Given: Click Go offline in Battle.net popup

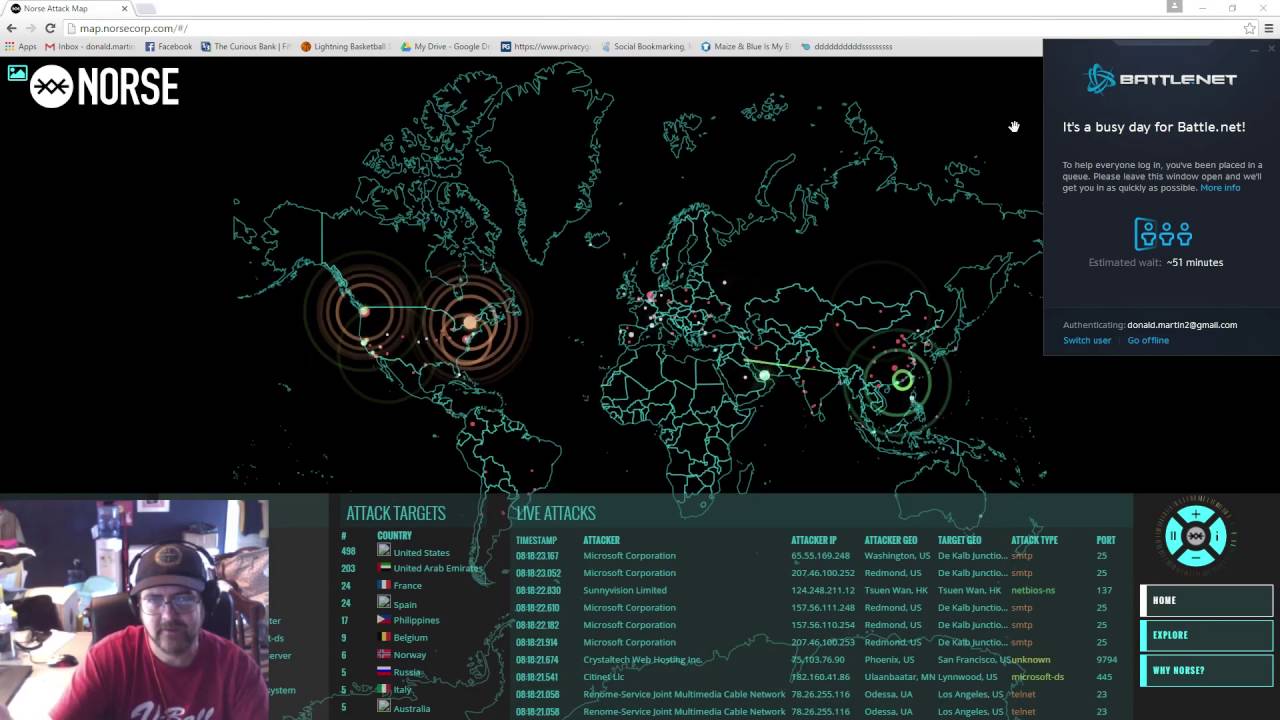Looking at the screenshot, I should 1148,340.
